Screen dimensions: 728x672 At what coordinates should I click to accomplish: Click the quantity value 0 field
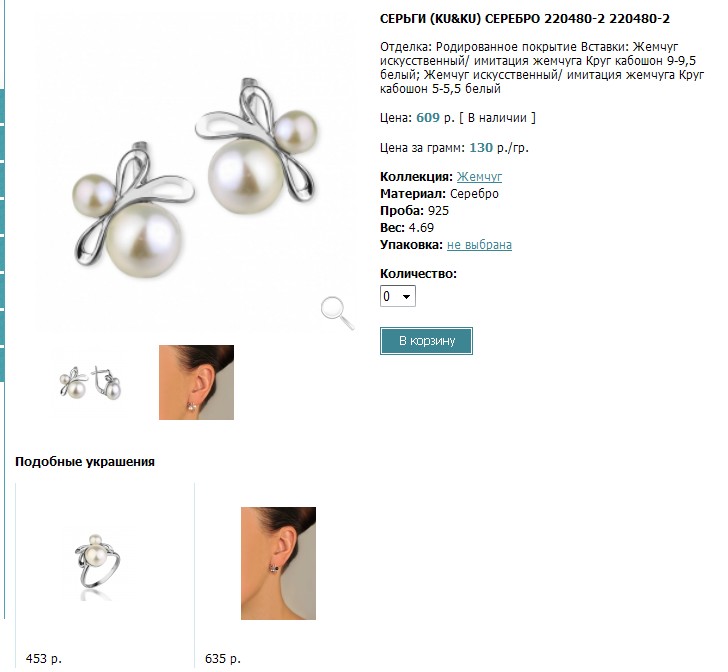tap(397, 296)
